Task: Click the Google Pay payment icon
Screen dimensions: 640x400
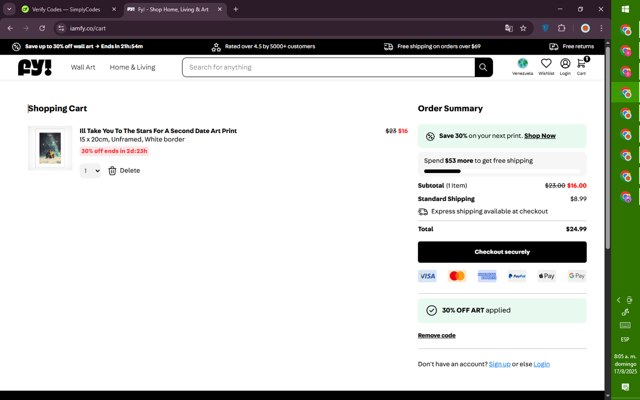Action: [577, 276]
